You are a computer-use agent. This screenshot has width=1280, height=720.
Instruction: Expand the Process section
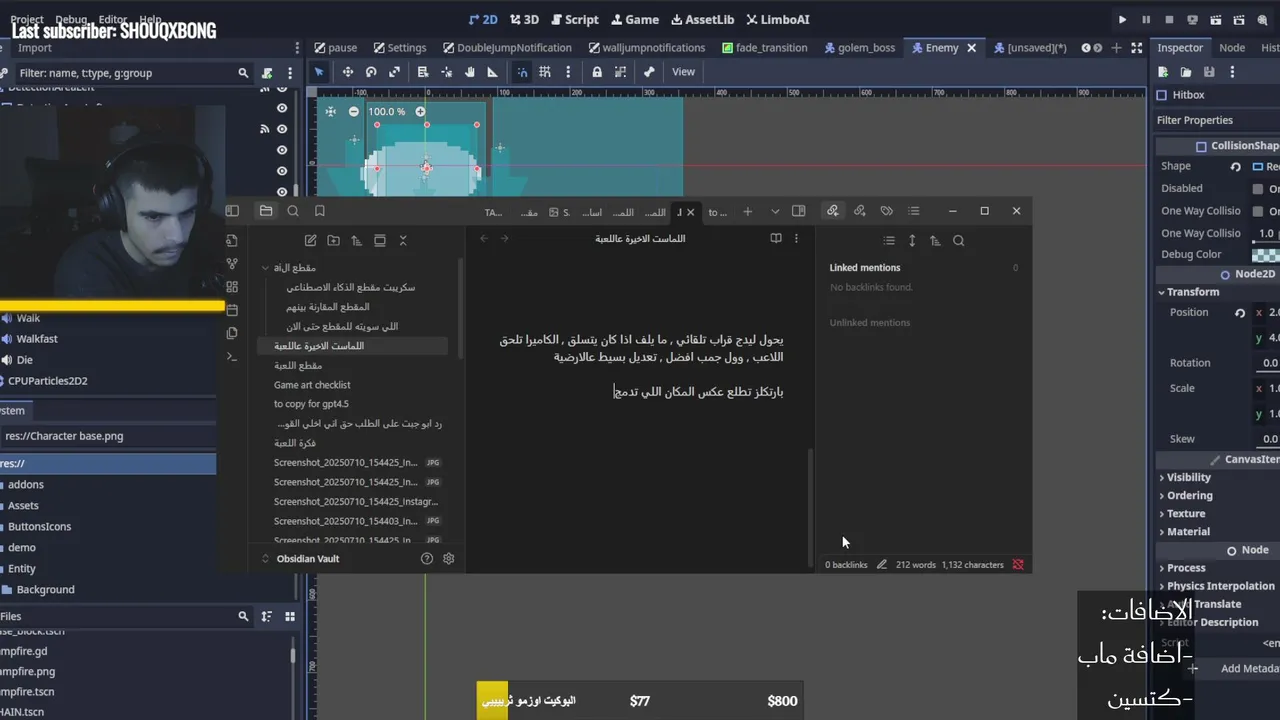[1182, 568]
